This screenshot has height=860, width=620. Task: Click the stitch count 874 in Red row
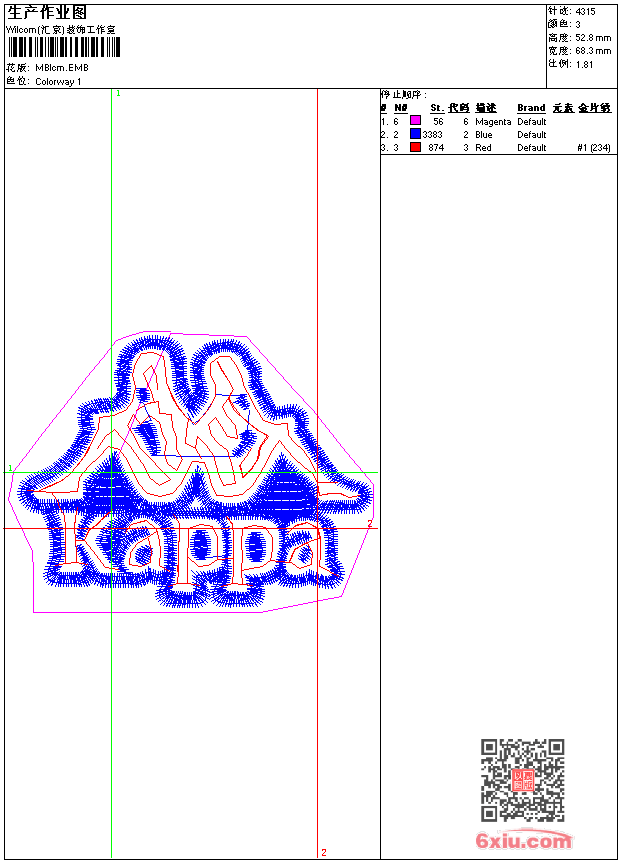[436, 148]
